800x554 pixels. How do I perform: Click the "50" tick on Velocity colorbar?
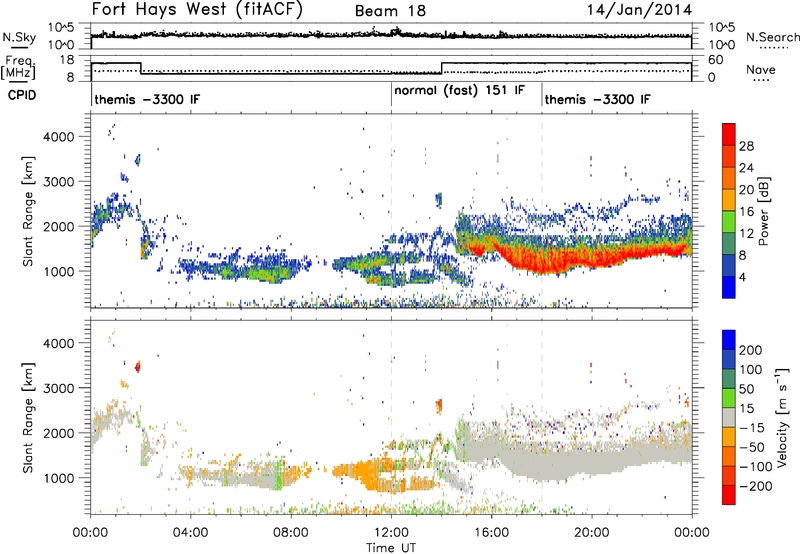(x=747, y=389)
